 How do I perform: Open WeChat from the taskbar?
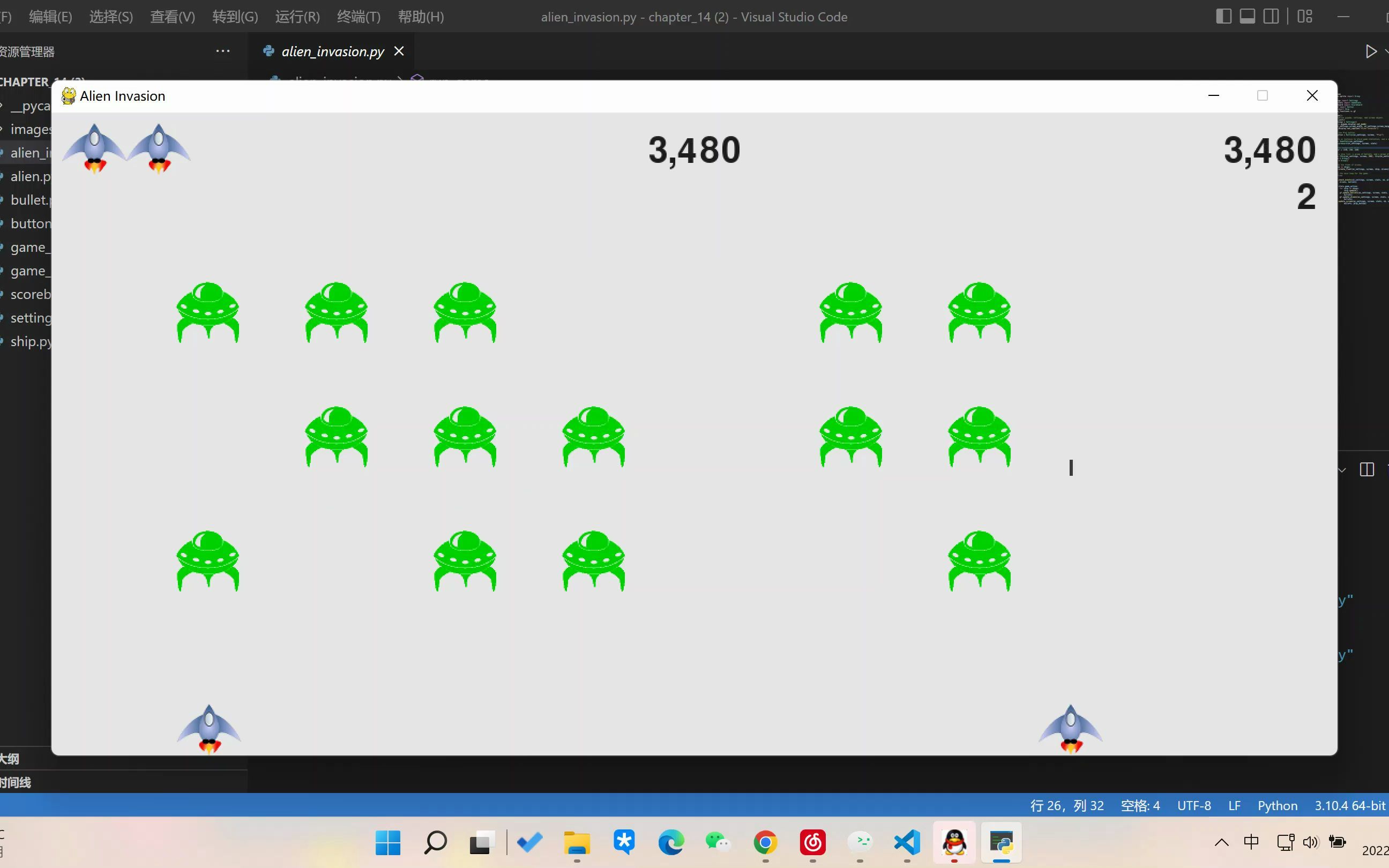click(718, 843)
